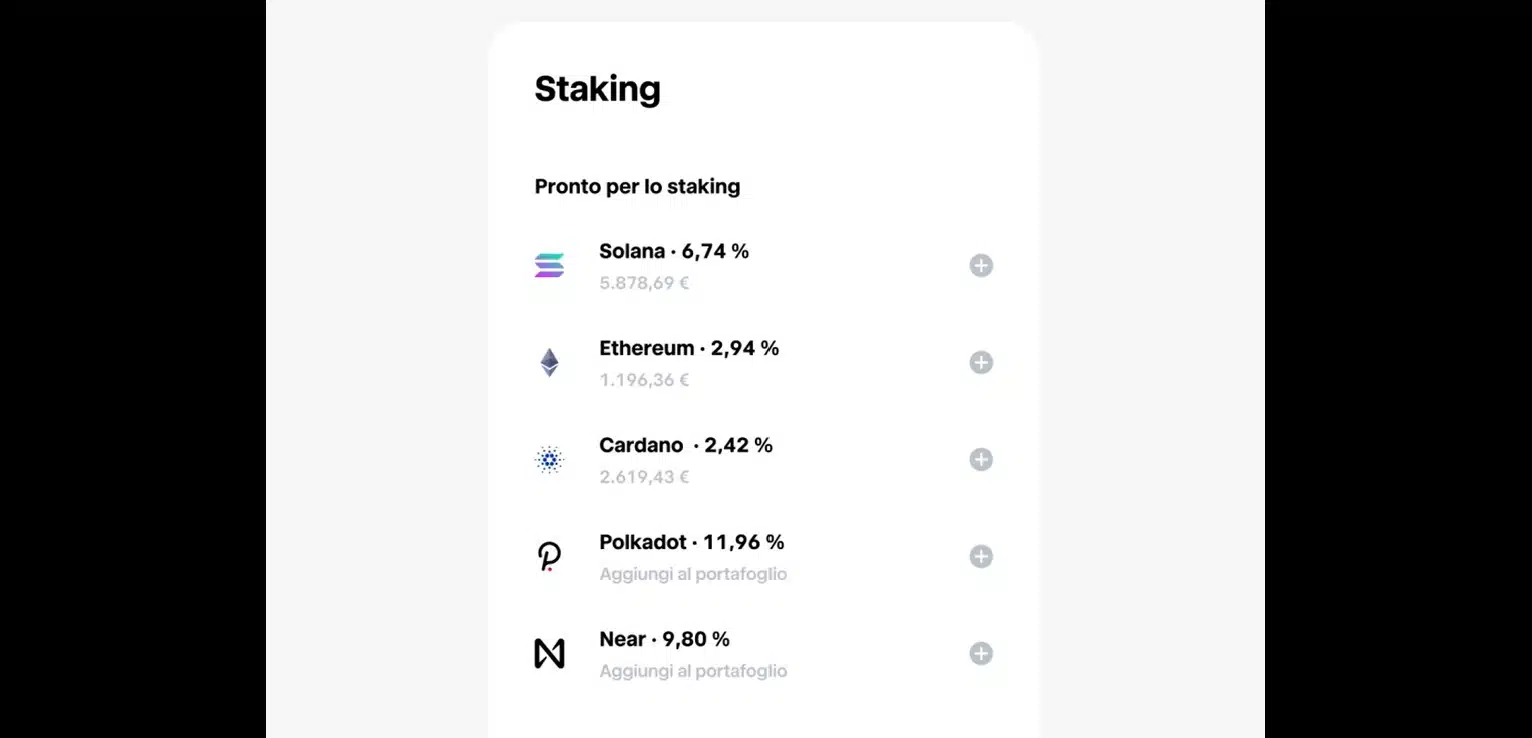1532x738 pixels.
Task: Tap the plus icon next to Cardano
Action: 981,459
